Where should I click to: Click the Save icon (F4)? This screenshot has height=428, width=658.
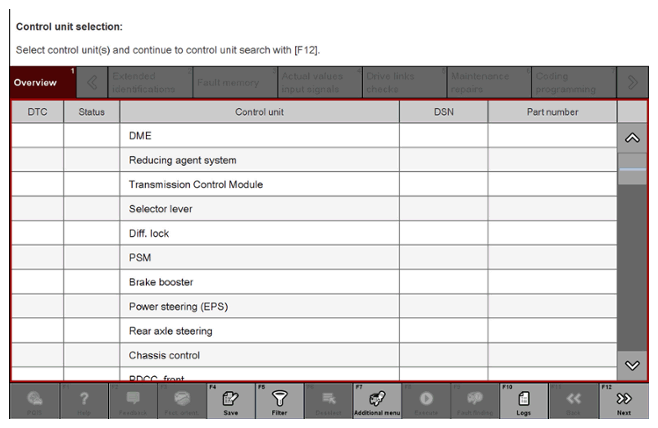230,402
